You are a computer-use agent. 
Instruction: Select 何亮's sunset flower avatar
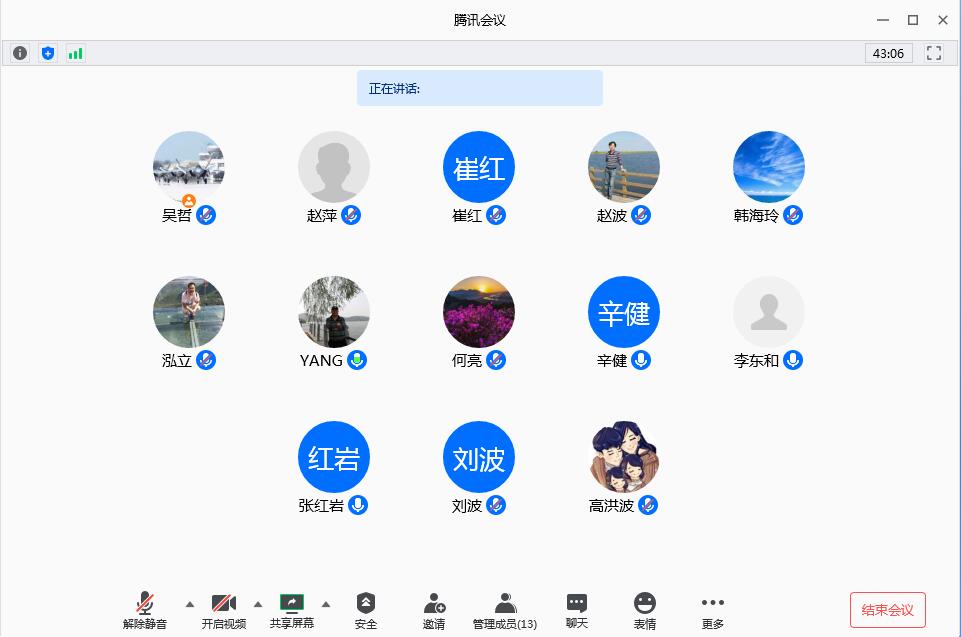click(x=479, y=312)
